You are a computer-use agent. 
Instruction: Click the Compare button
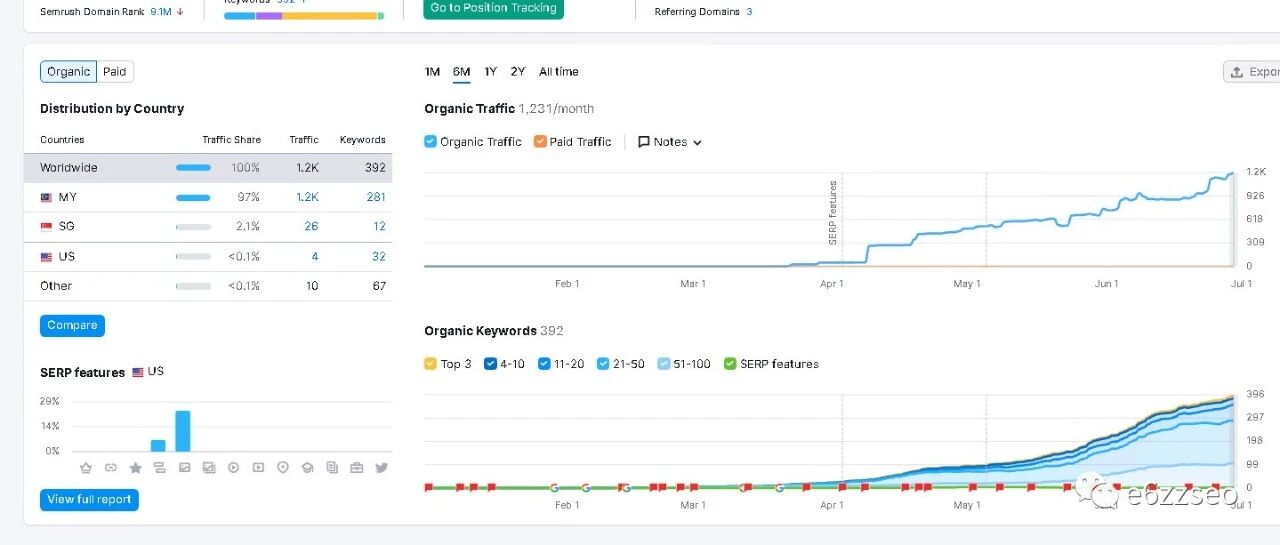(x=72, y=326)
